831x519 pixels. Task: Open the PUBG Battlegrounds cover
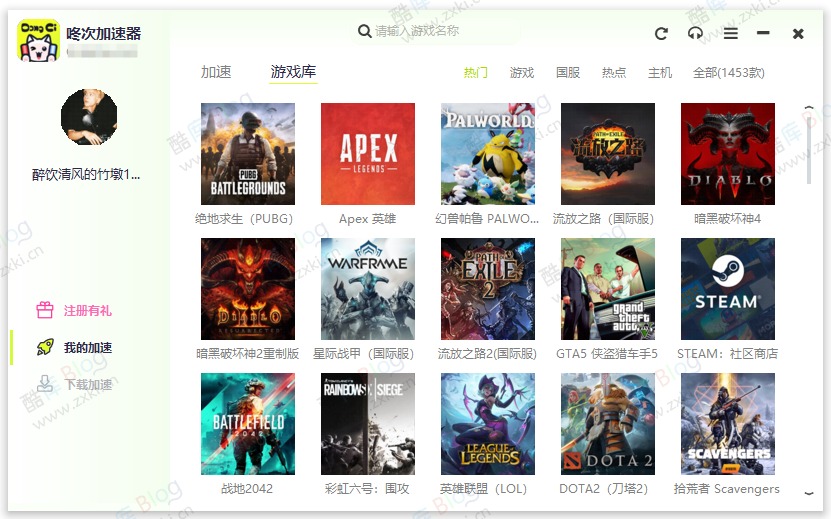point(248,154)
